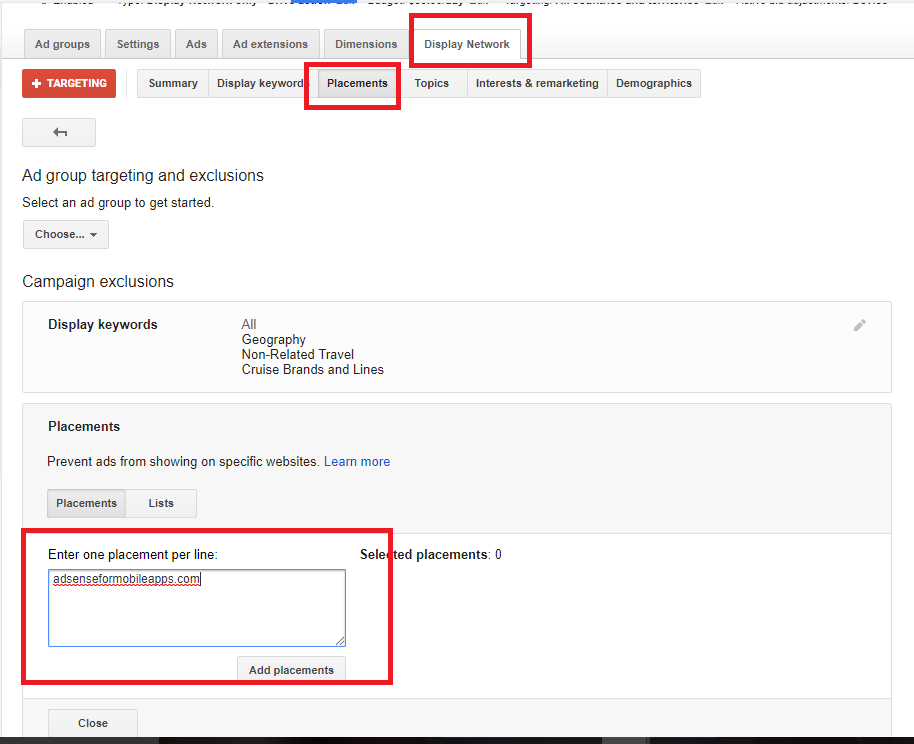Click the textarea resize handle corner
Image resolution: width=914 pixels, height=744 pixels.
tap(340, 641)
